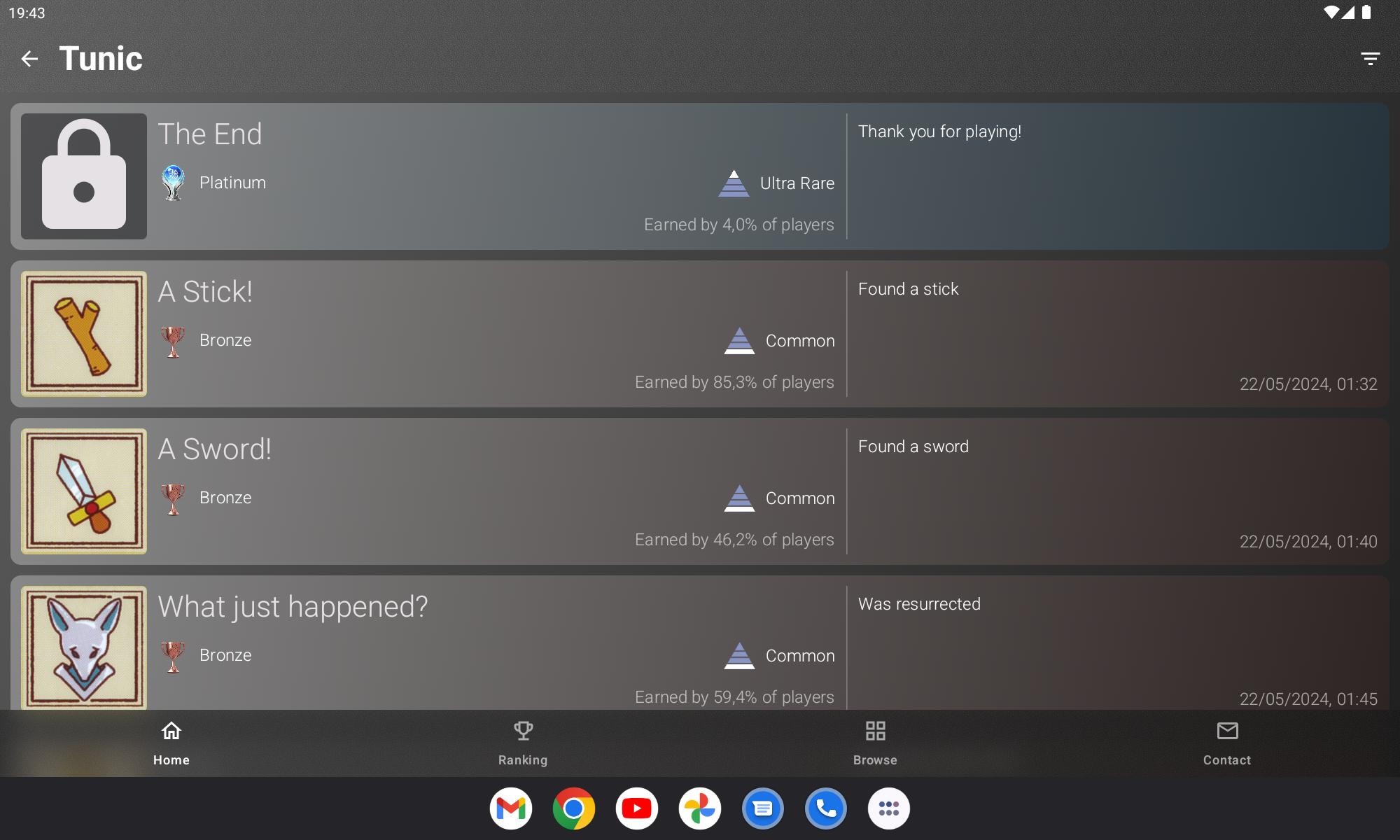This screenshot has height=840, width=1400.
Task: Click the Bronze trophy icon for A Sword!
Action: pyautogui.click(x=173, y=498)
